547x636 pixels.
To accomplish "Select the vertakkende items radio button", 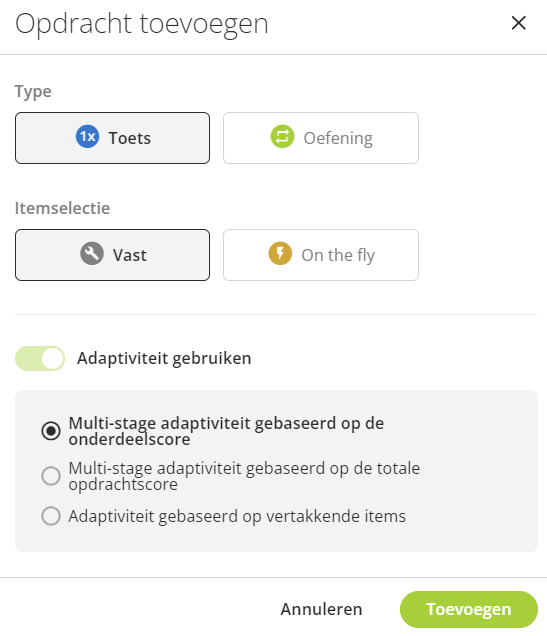I will [51, 516].
